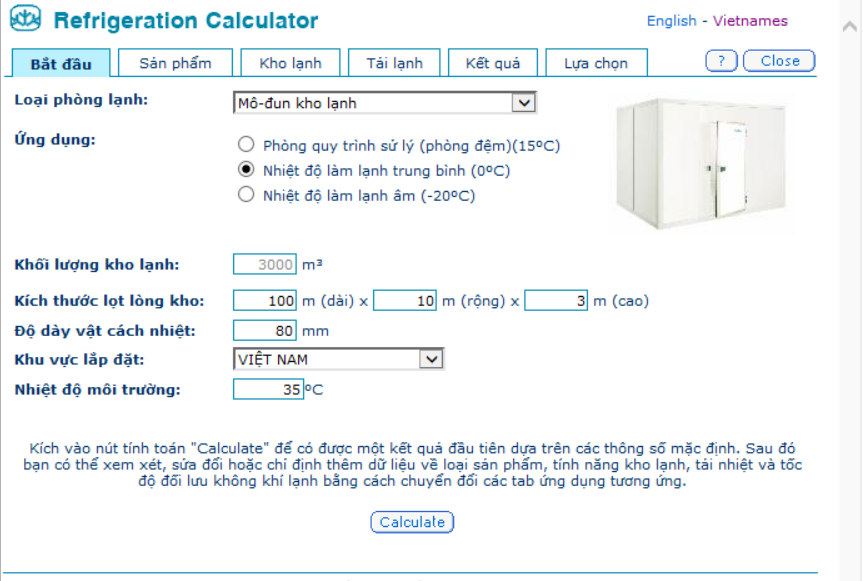Focus the insulation thickness field
The image size is (863, 581).
[x=265, y=330]
